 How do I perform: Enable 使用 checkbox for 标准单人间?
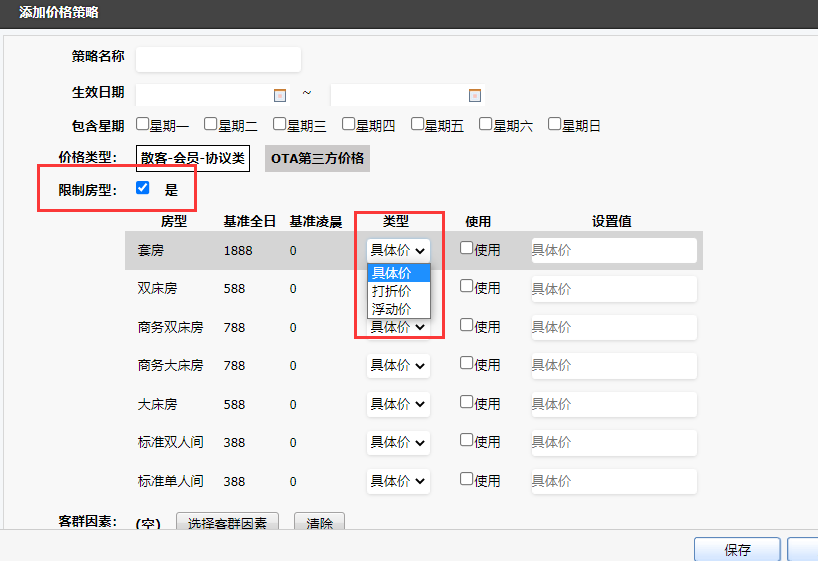pos(466,479)
